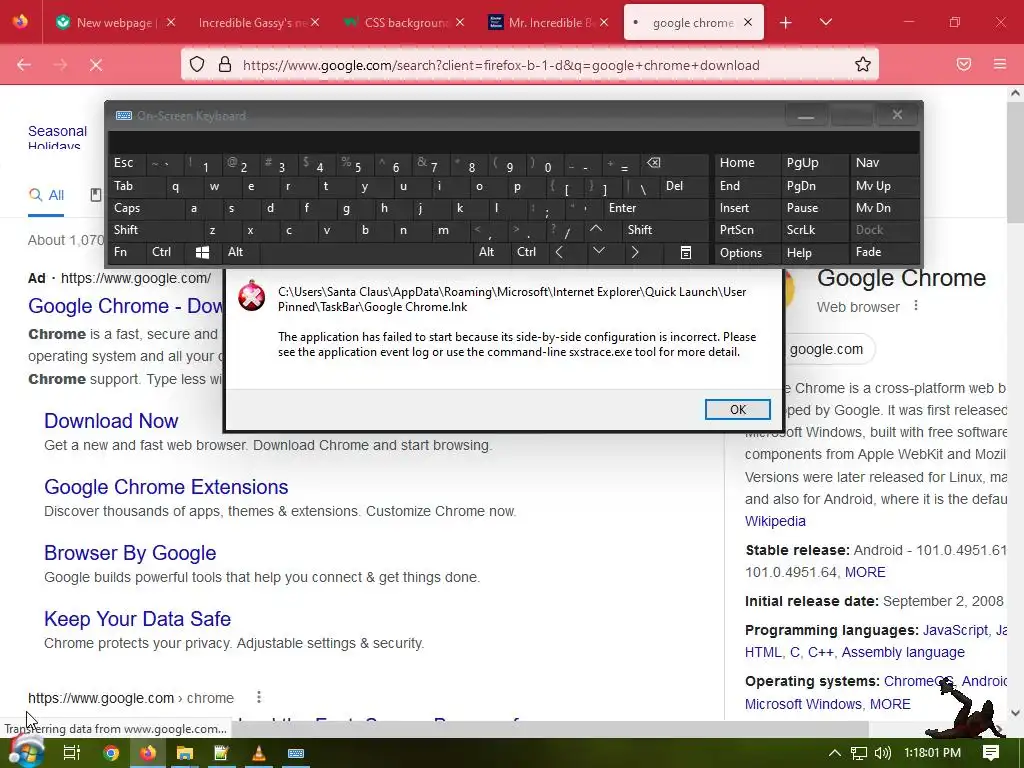The width and height of the screenshot is (1024, 768).
Task: Click the Firefox stop loading button
Action: point(96,65)
